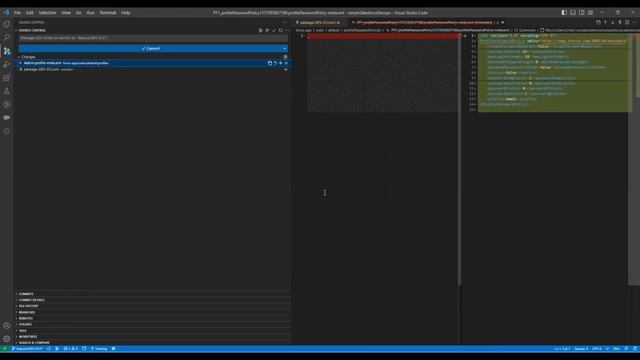Open the Edit menu

coord(29,13)
